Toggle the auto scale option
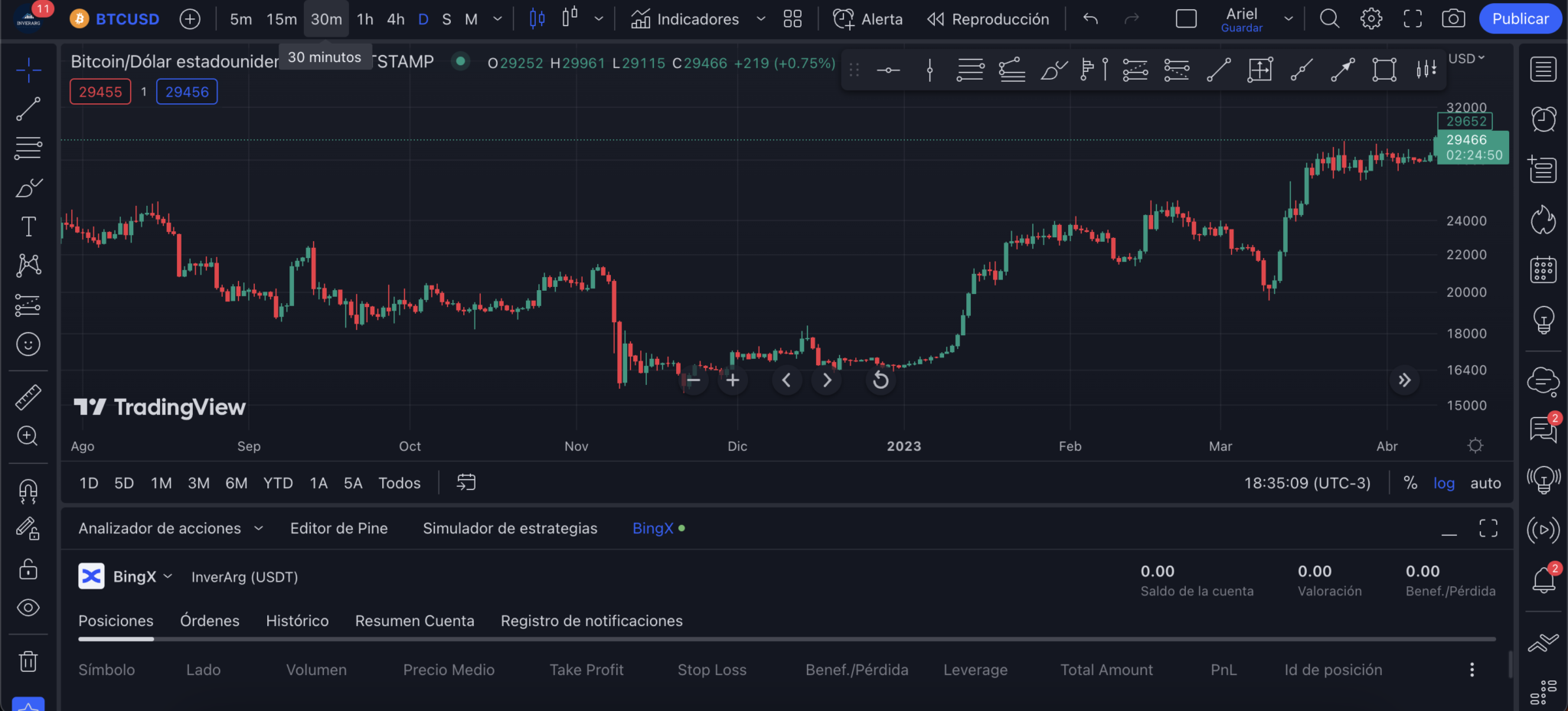The image size is (1568, 711). point(1485,483)
